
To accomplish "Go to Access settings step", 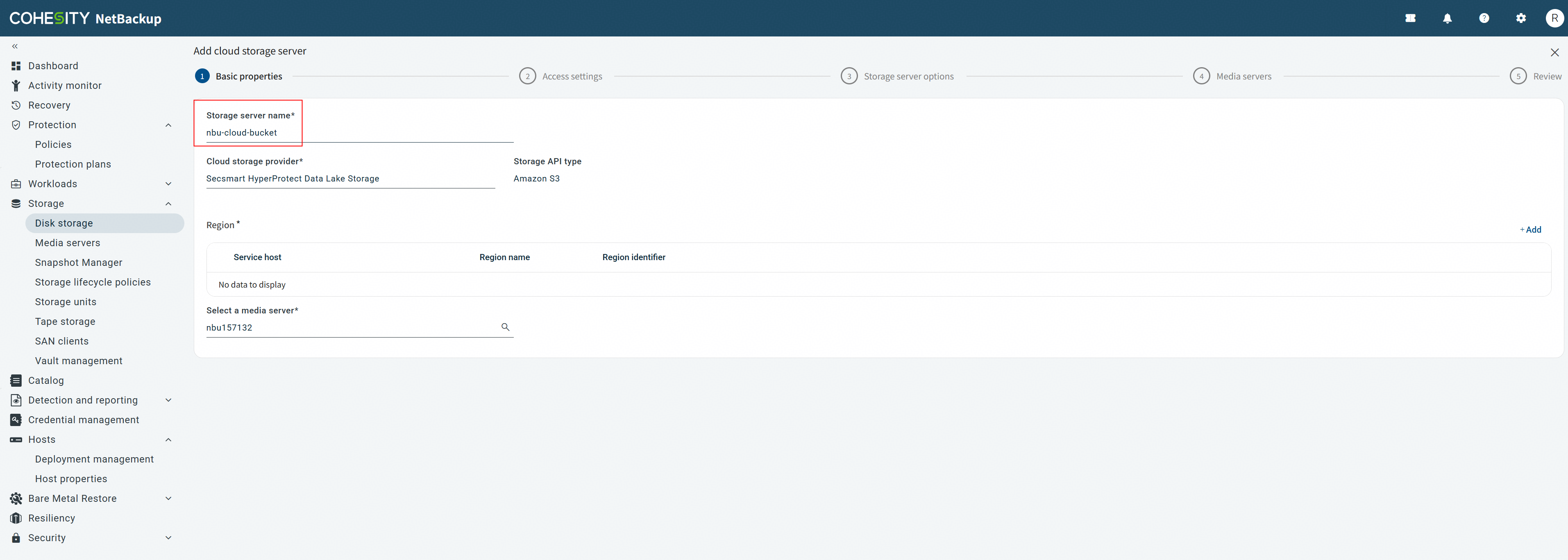I will [x=560, y=76].
